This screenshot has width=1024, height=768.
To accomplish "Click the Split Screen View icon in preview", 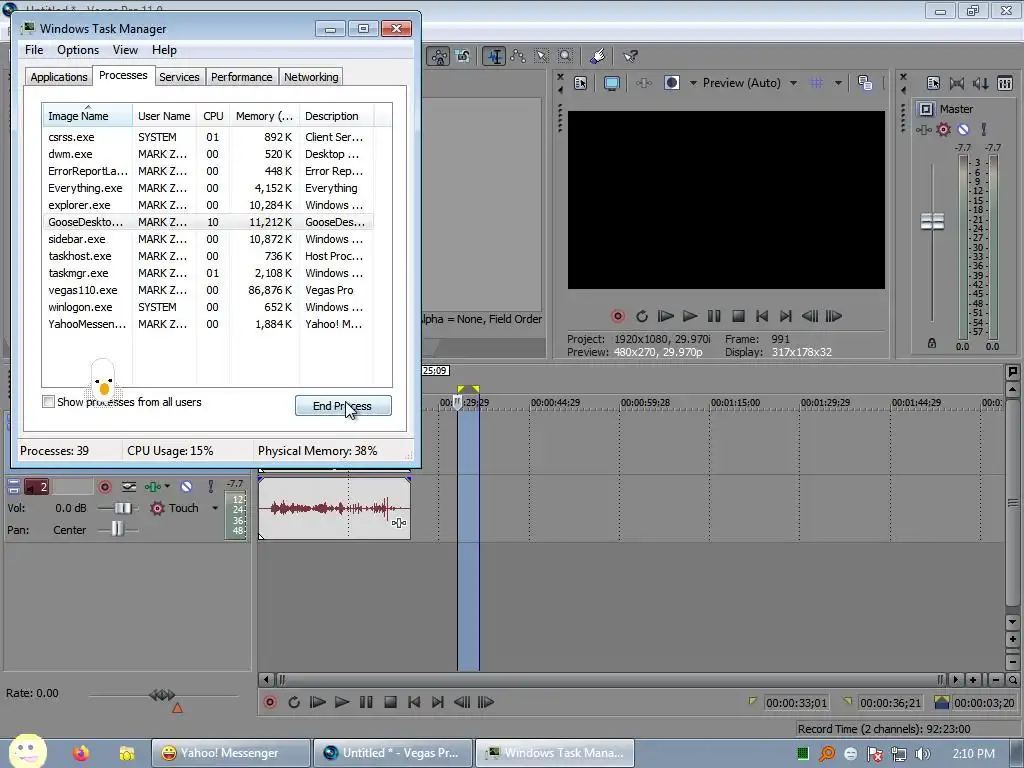I will pyautogui.click(x=672, y=83).
